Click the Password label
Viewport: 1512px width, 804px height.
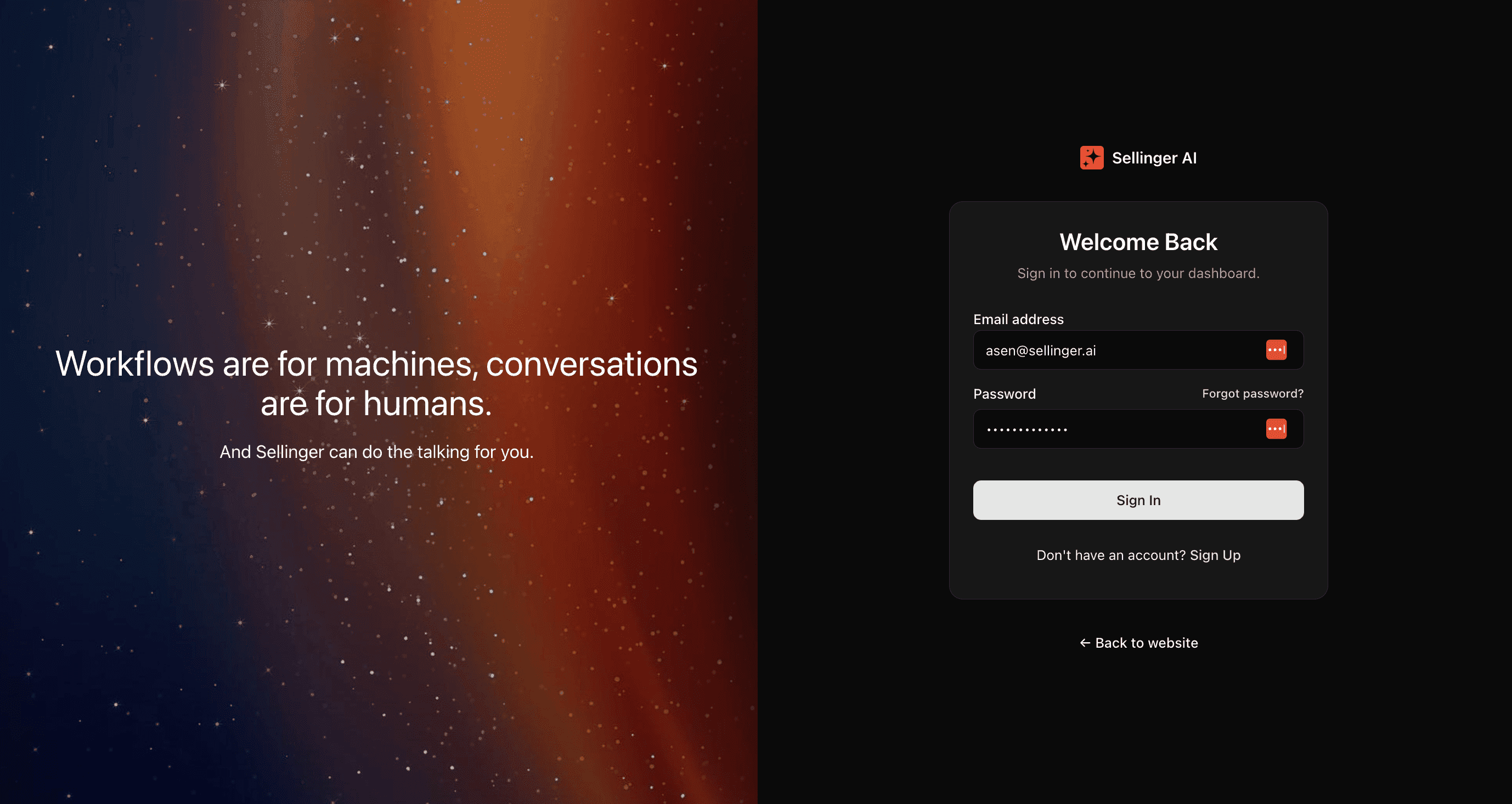[x=1005, y=394]
